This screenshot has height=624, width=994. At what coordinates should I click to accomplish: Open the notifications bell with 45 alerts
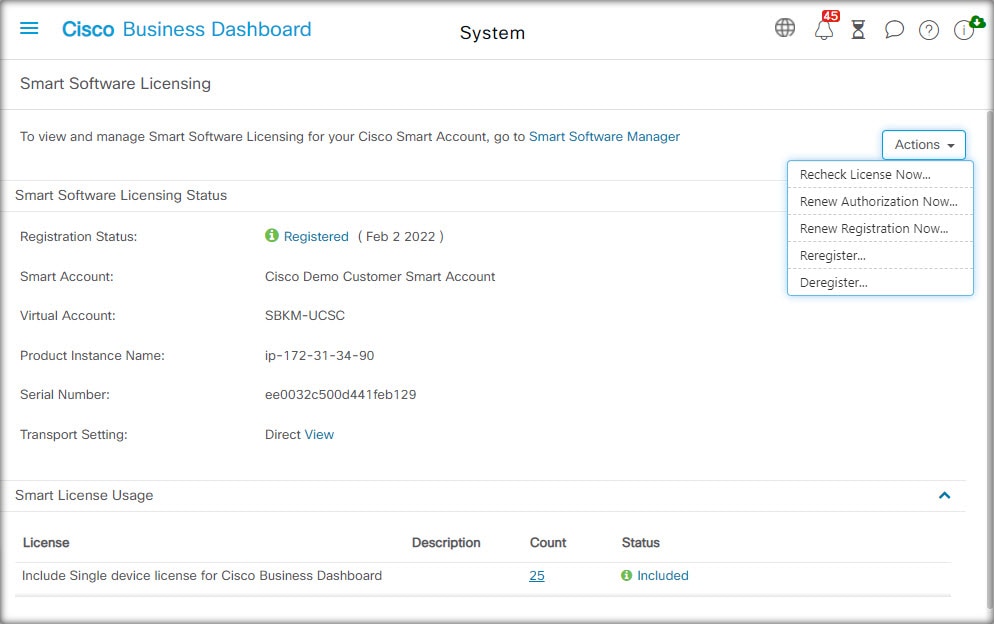pyautogui.click(x=823, y=30)
